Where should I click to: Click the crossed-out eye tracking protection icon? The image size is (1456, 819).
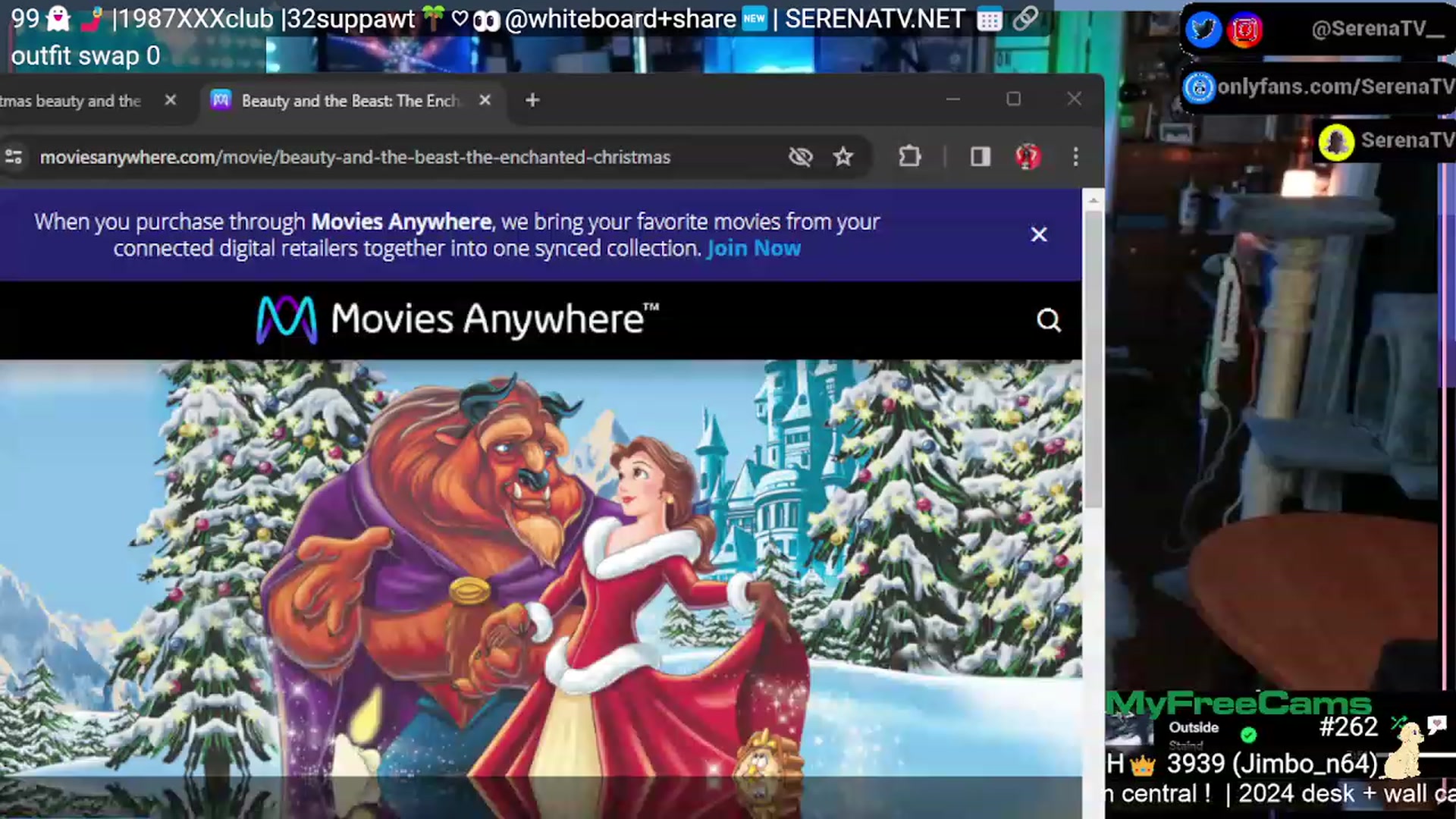pos(801,157)
